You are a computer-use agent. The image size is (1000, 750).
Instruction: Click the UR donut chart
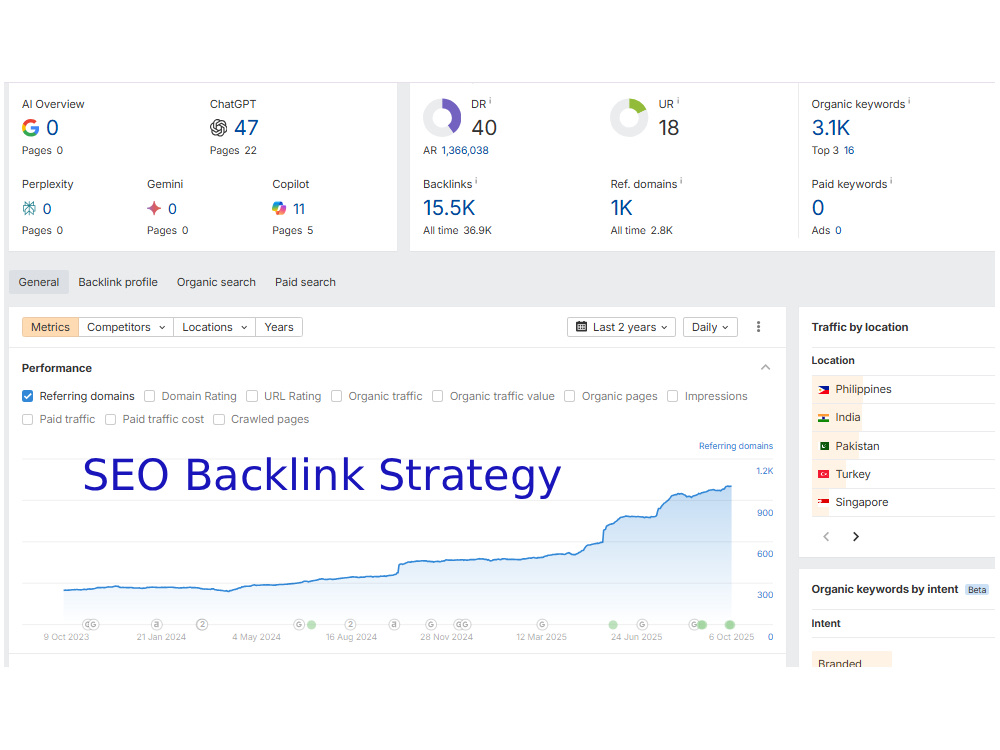629,118
